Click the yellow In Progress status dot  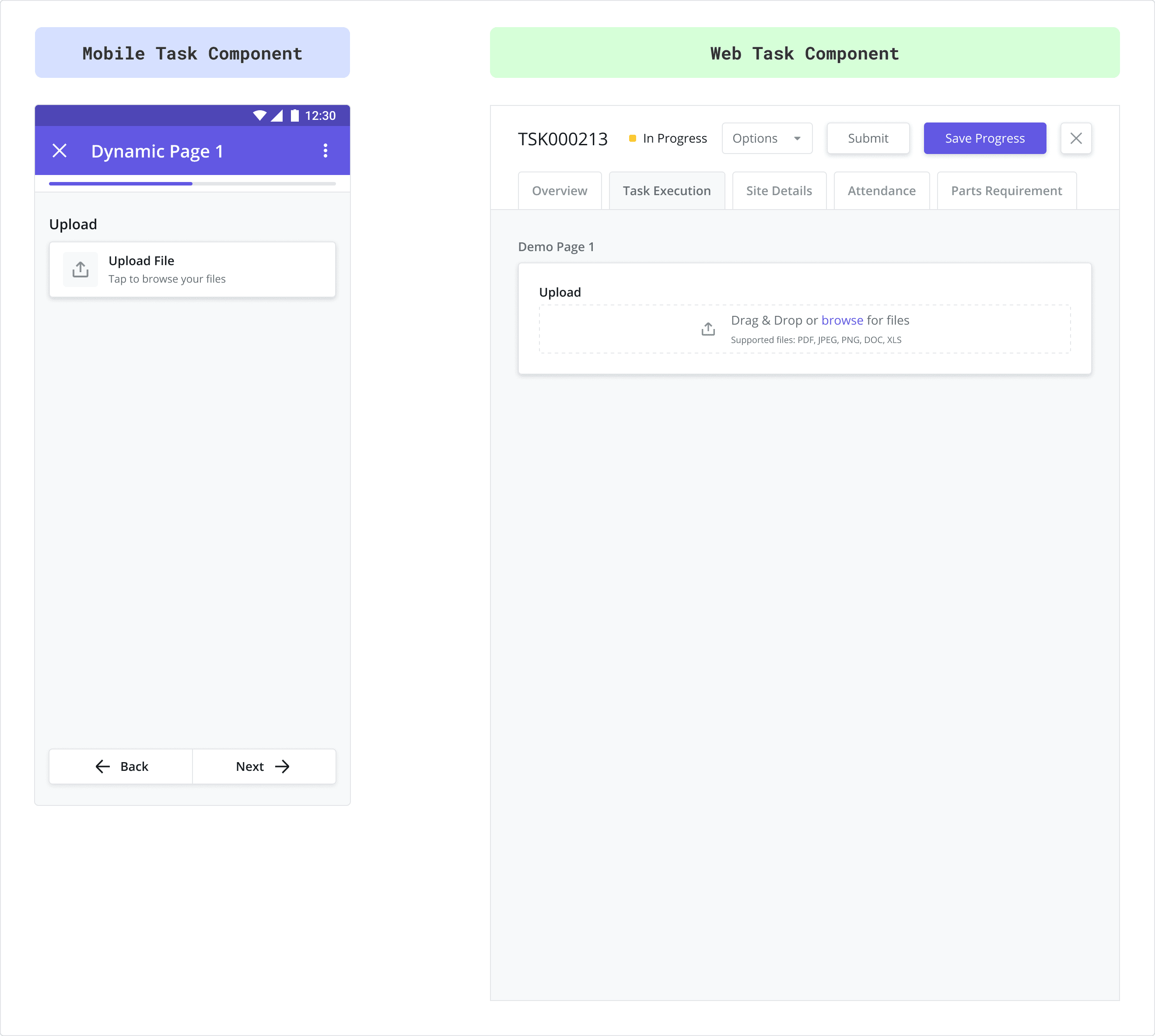(633, 138)
